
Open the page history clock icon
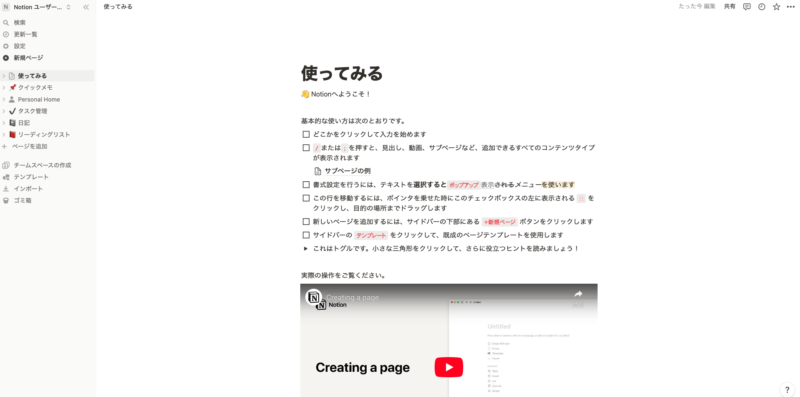tap(762, 7)
